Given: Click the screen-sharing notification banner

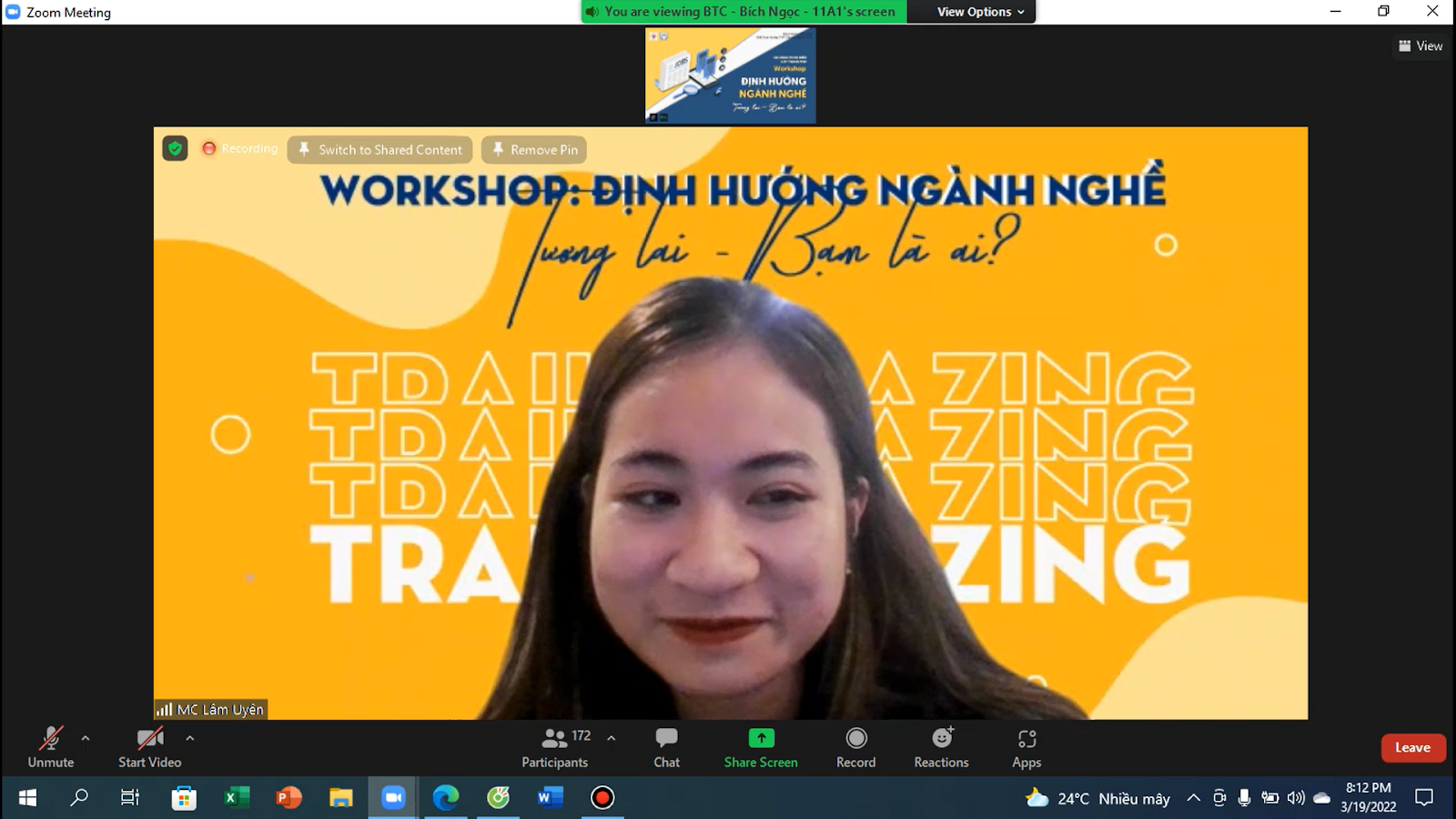Looking at the screenshot, I should click(x=743, y=12).
